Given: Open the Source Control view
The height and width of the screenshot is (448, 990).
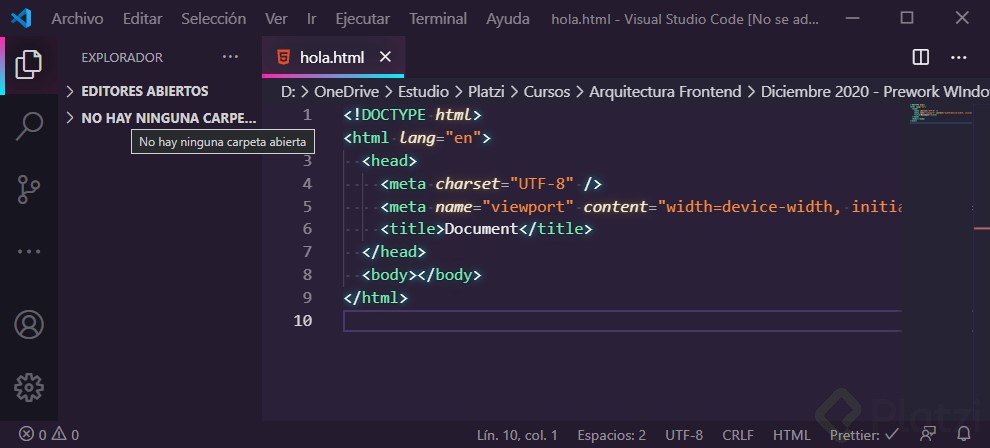Looking at the screenshot, I should tap(29, 189).
